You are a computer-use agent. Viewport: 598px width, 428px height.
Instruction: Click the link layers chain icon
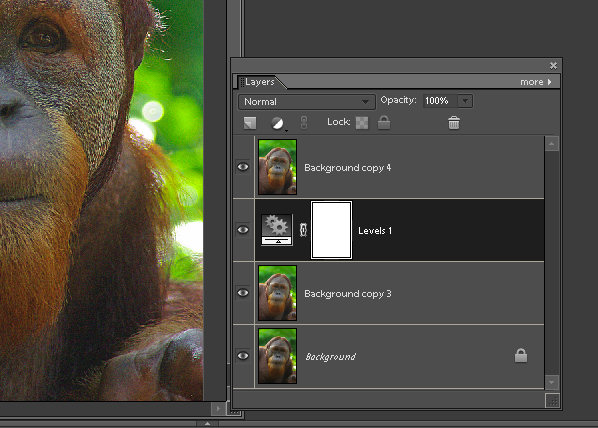click(x=304, y=122)
